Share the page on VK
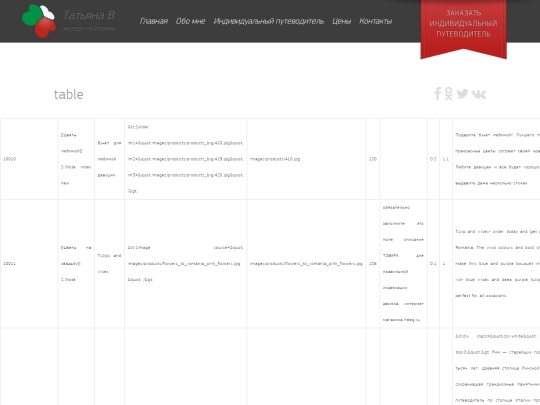The width and height of the screenshot is (540, 405). [x=479, y=94]
